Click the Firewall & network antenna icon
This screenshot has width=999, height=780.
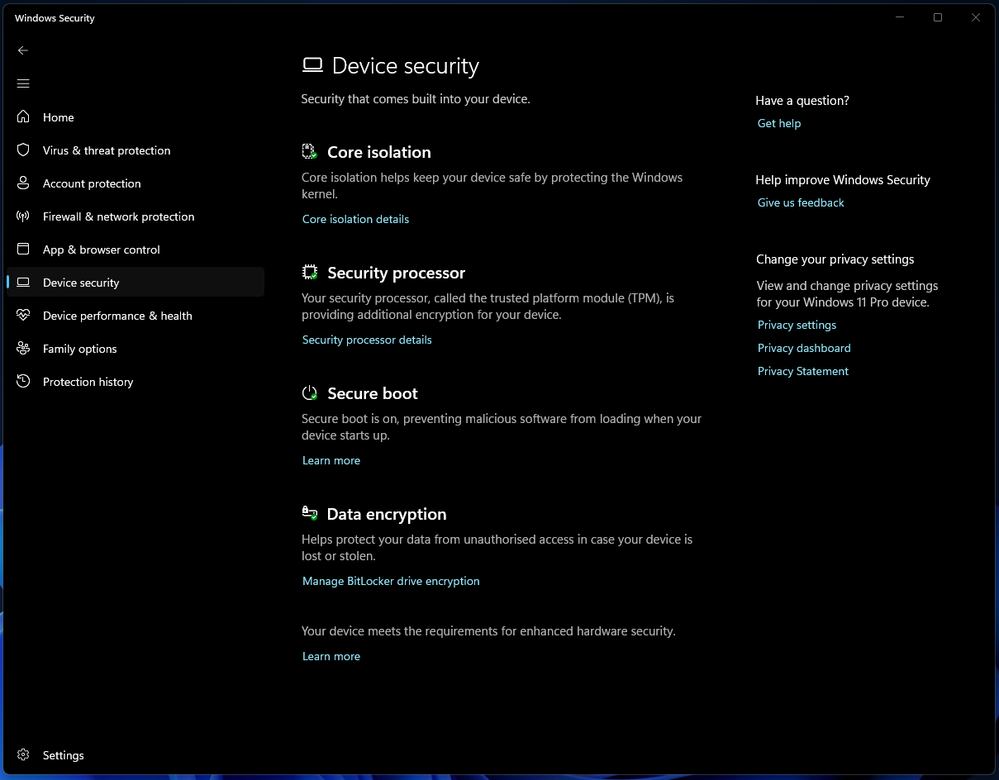23,216
